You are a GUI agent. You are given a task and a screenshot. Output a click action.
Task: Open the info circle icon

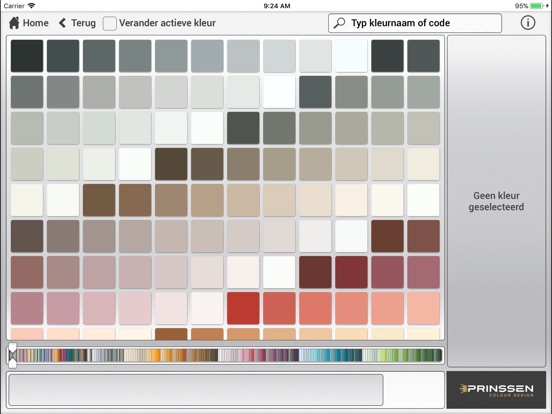click(x=528, y=23)
